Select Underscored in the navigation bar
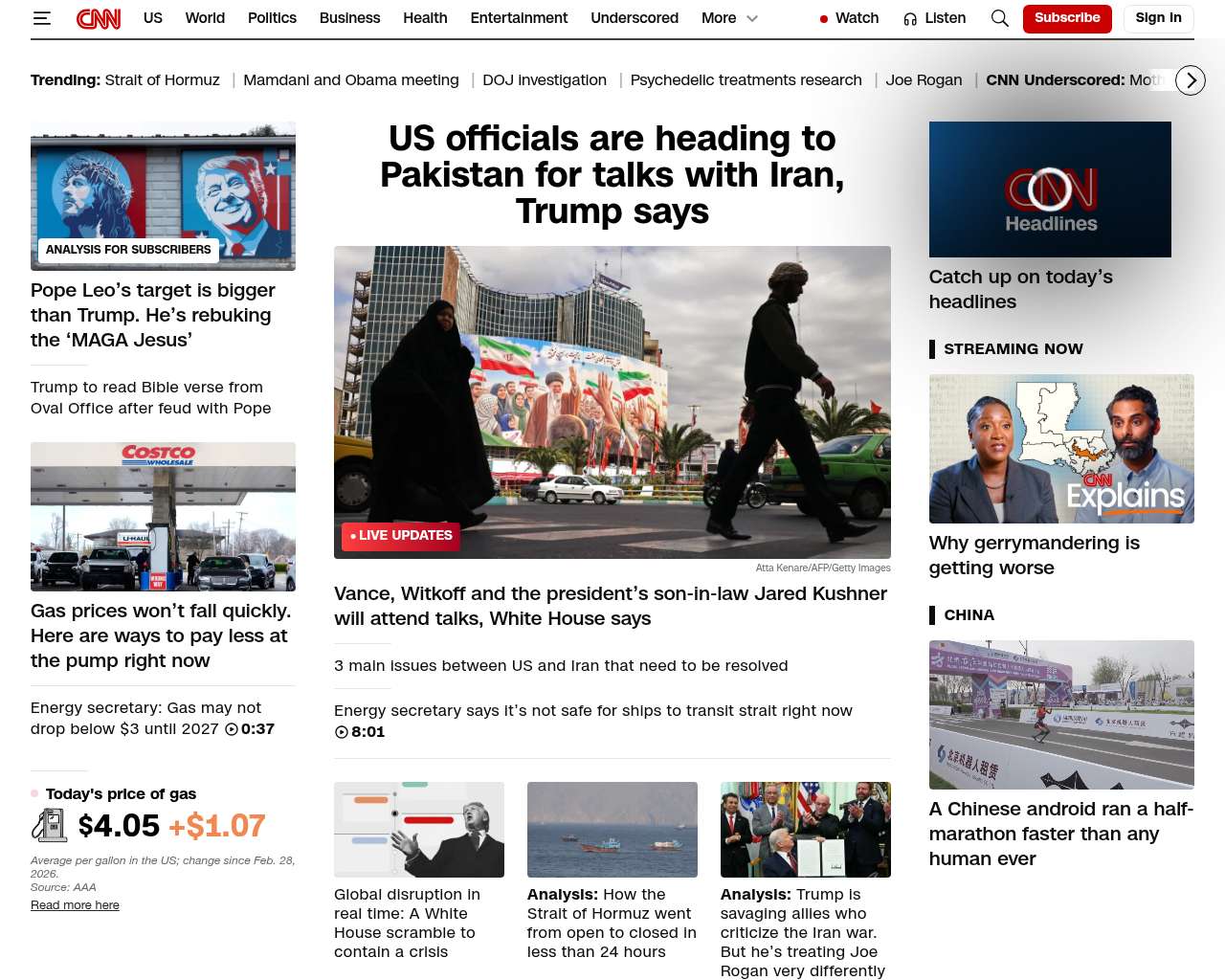 pos(634,18)
